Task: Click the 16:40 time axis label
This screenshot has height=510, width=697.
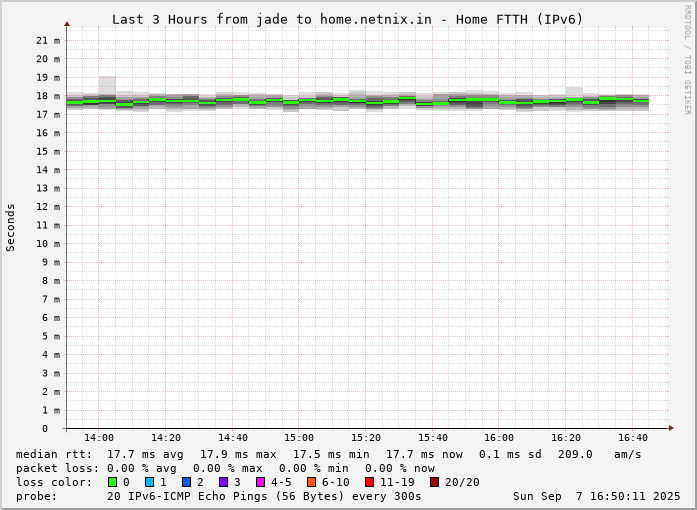Action: pyautogui.click(x=633, y=438)
